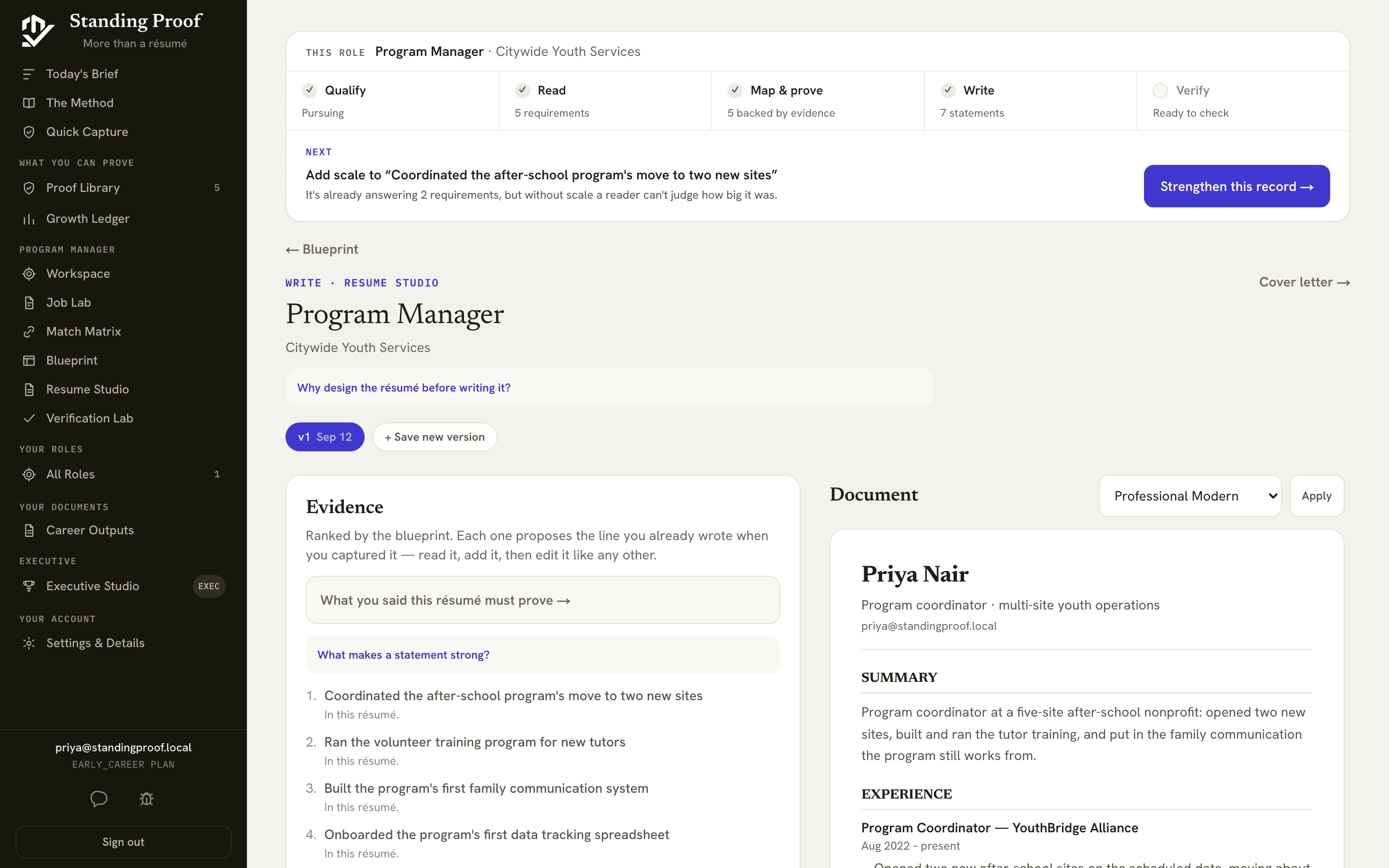Viewport: 1389px width, 868px height.
Task: Go to Proof Library
Action: (x=123, y=188)
